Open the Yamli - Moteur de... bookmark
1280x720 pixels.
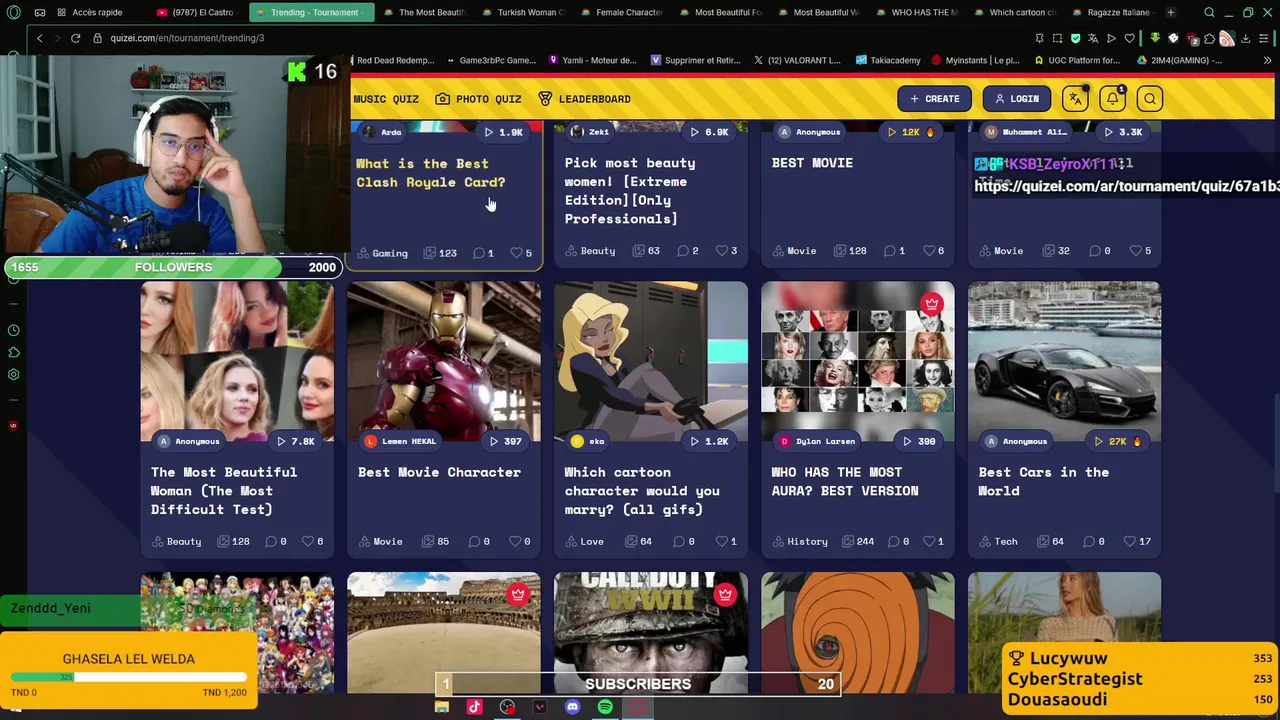(x=592, y=60)
